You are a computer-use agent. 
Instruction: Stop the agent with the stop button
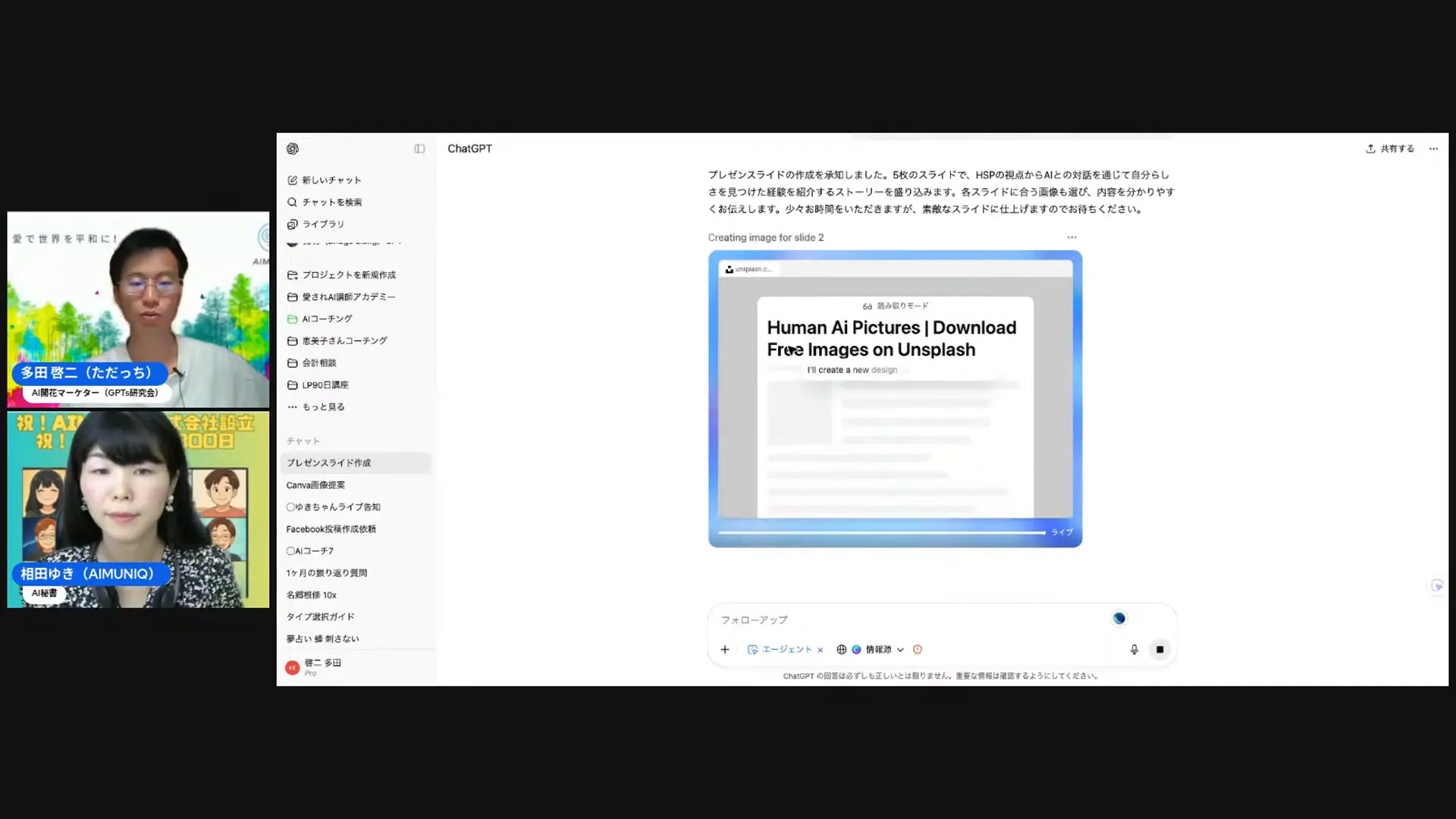tap(1159, 649)
